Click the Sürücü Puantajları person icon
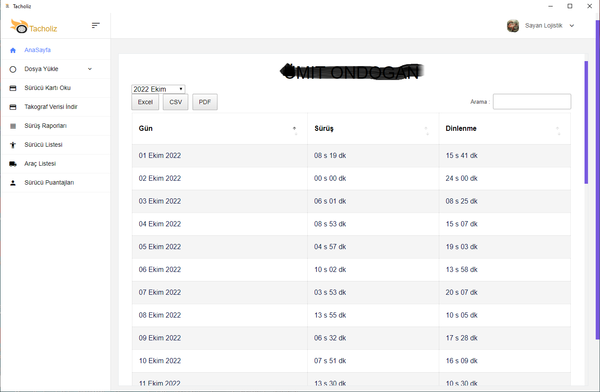The width and height of the screenshot is (600, 392). pos(13,183)
